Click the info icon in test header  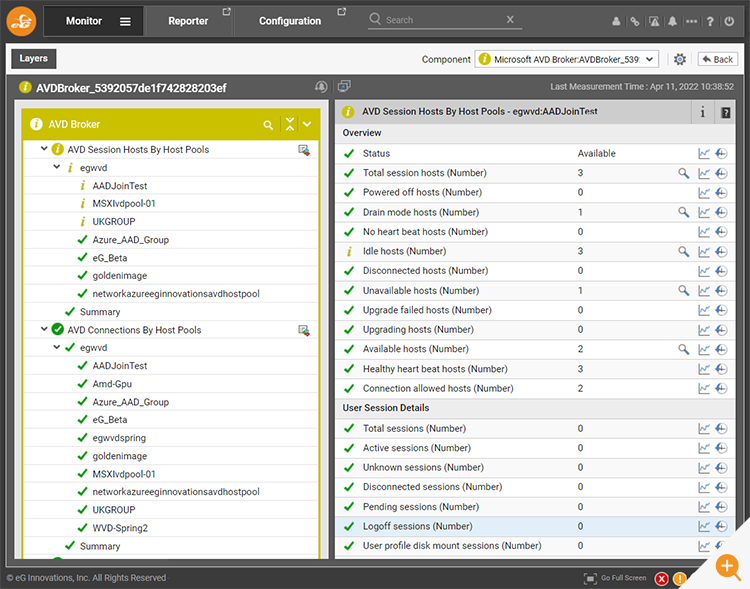pos(702,112)
